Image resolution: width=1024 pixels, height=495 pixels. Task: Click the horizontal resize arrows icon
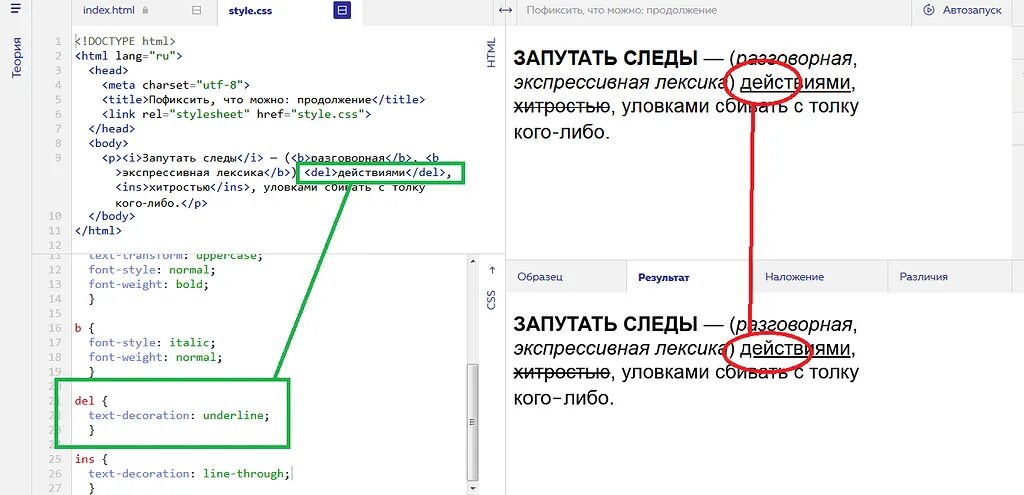point(505,10)
